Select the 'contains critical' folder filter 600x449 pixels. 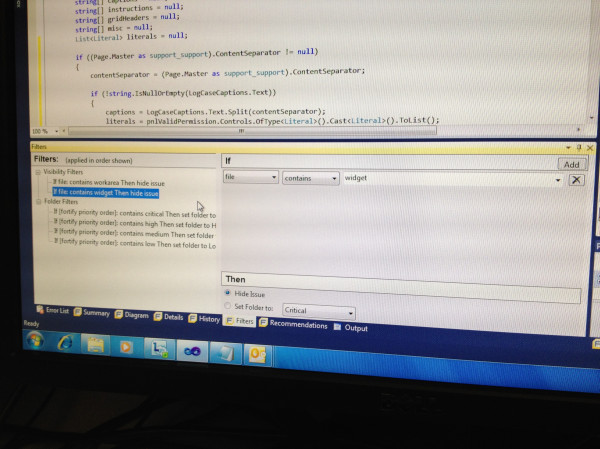click(x=135, y=214)
